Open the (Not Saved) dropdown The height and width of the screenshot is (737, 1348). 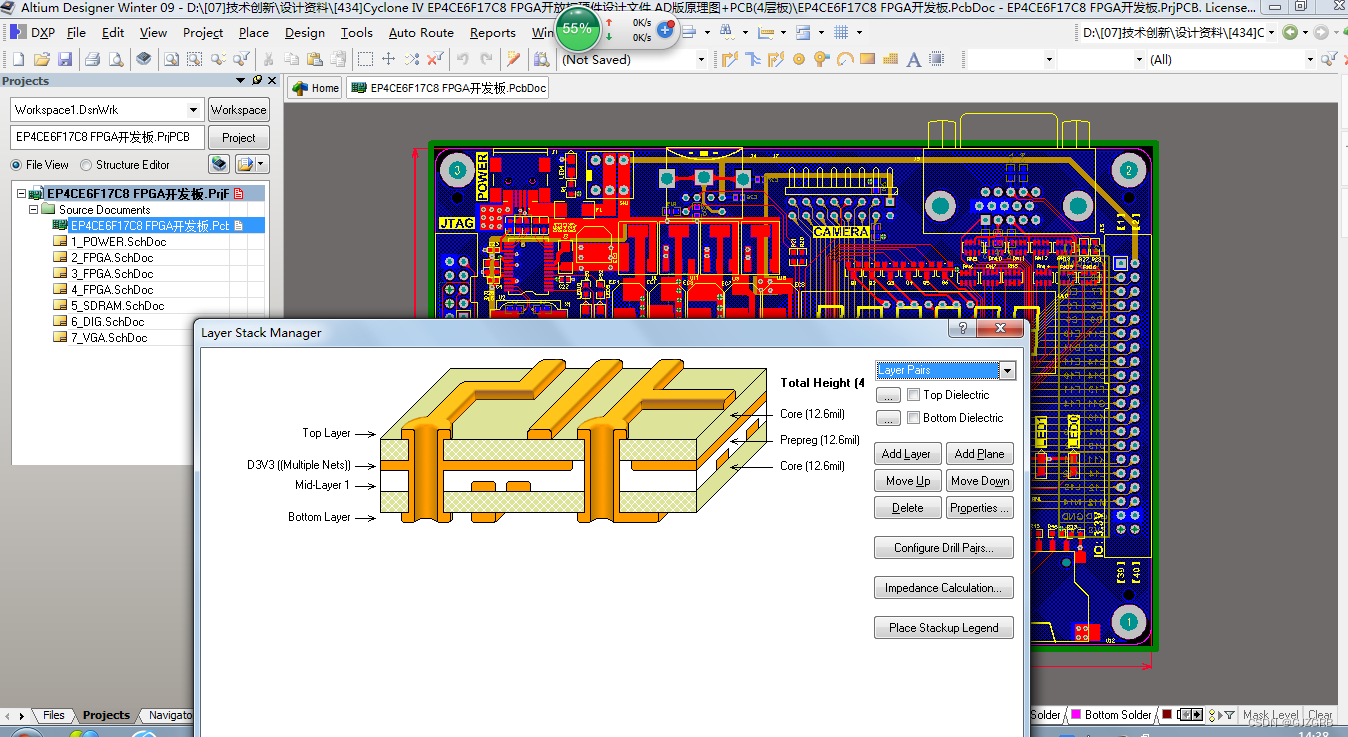pos(701,60)
